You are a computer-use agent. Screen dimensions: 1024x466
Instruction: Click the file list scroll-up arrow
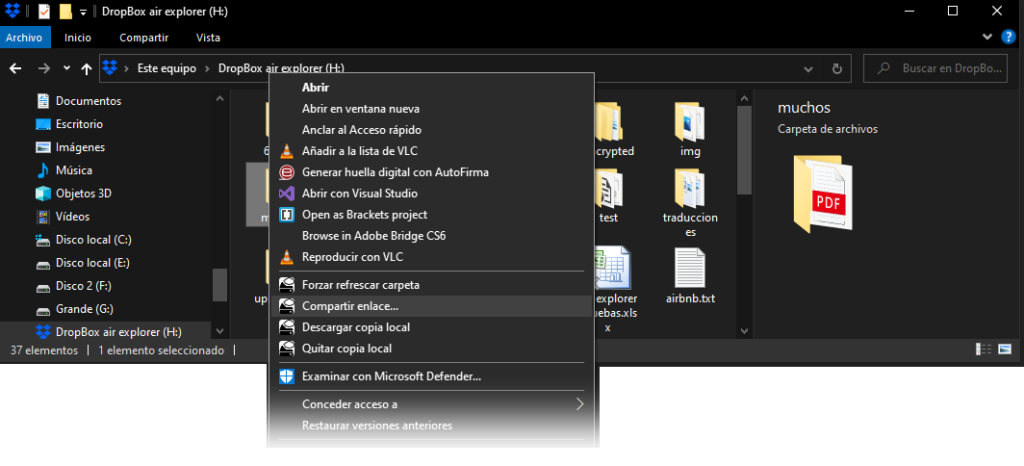744,98
